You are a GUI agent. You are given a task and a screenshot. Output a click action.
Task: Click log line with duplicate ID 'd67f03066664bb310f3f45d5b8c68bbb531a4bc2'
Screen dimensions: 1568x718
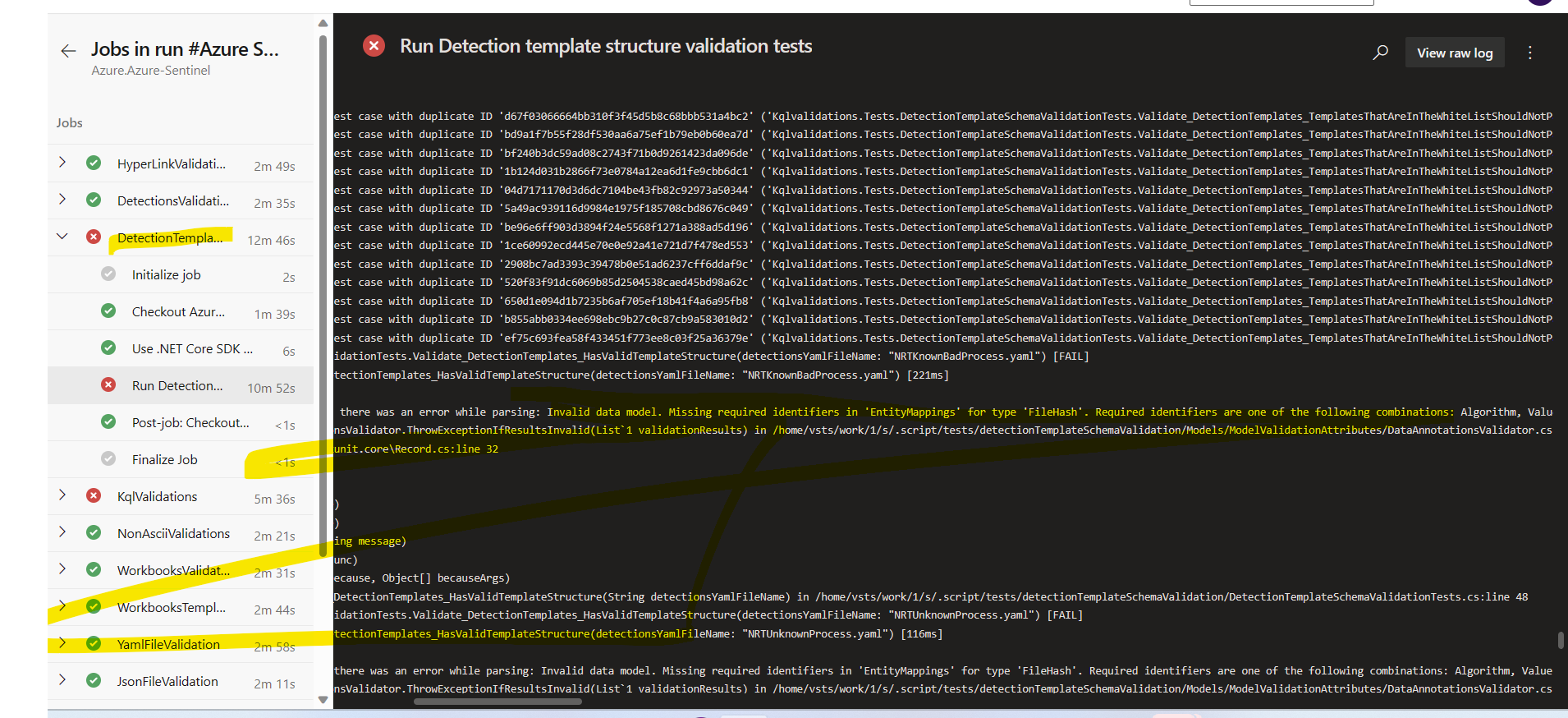pyautogui.click(x=942, y=116)
